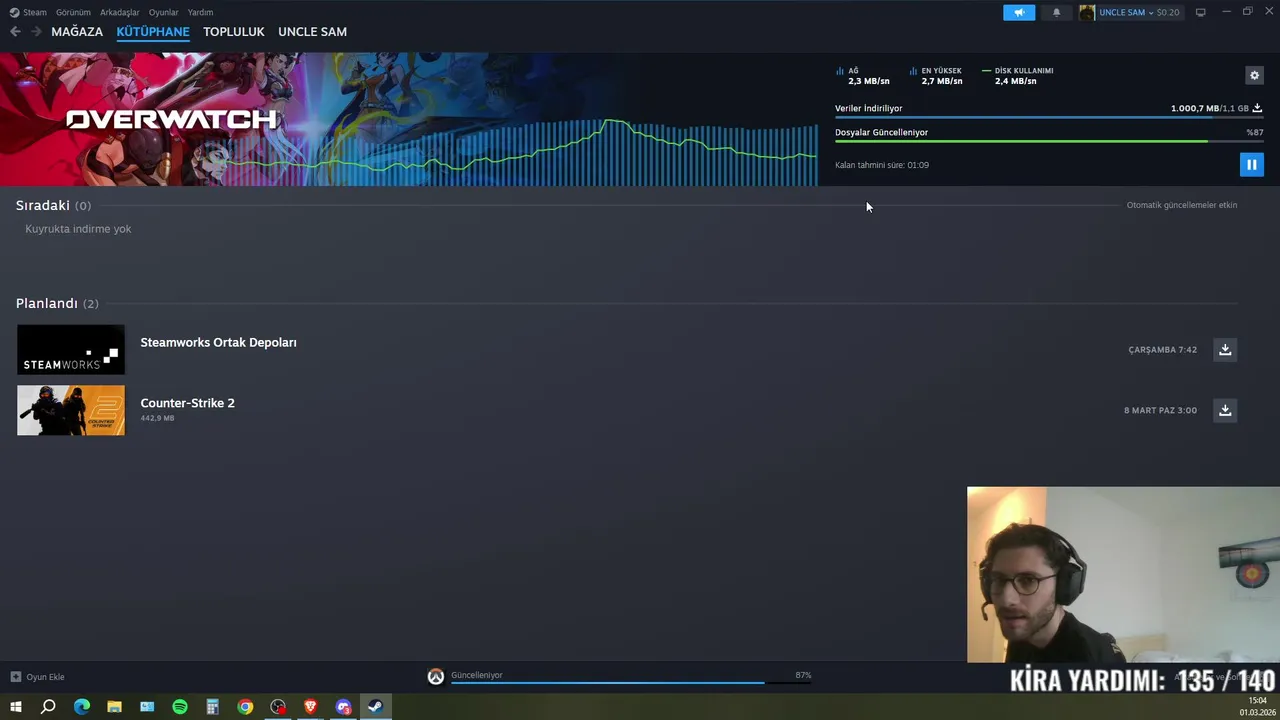
Task: Click the Veriler İndiriliyor progress bar
Action: [1049, 117]
